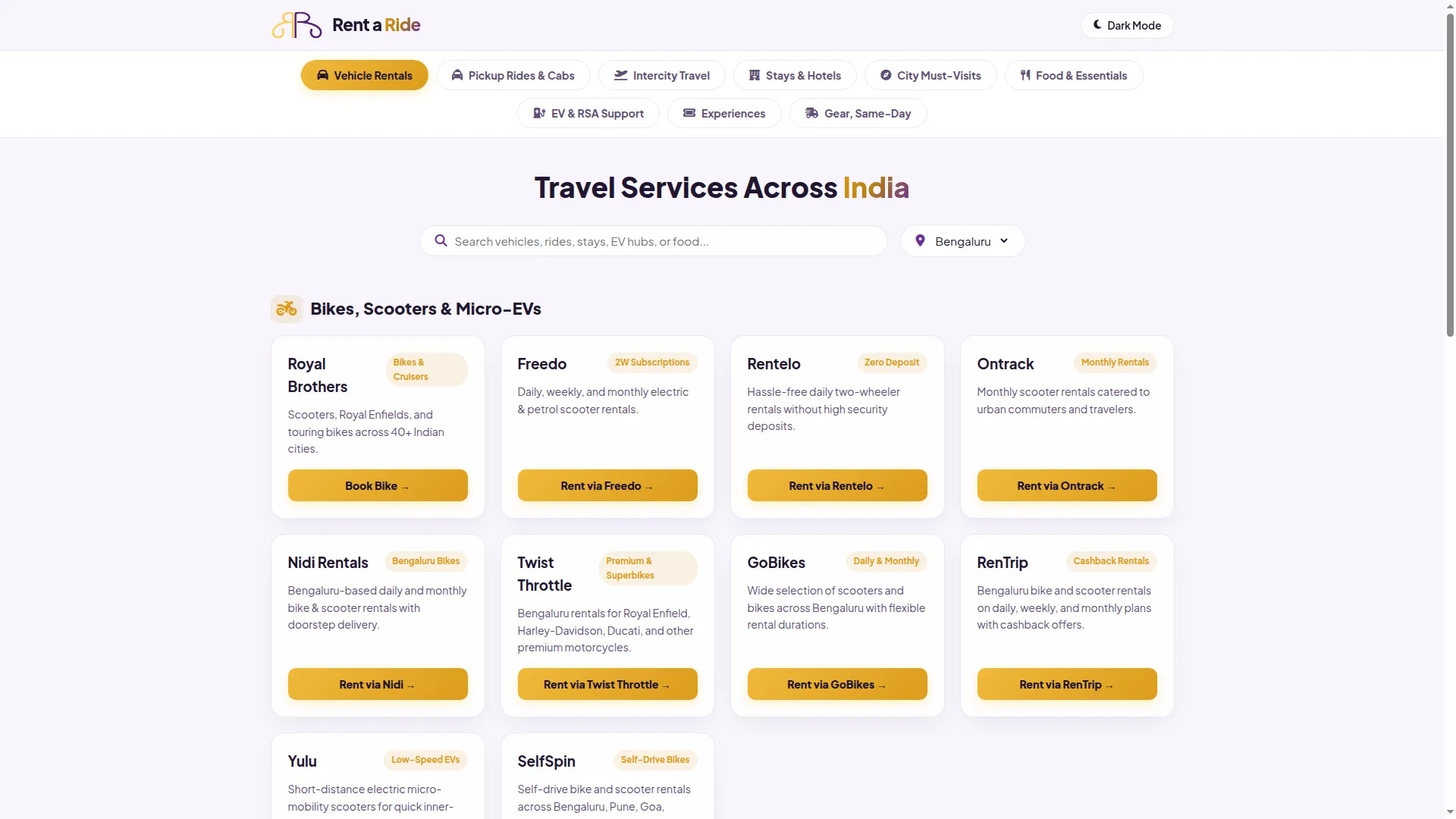Open the Bengaluru city dropdown
This screenshot has height=819, width=1456.
pyautogui.click(x=962, y=241)
